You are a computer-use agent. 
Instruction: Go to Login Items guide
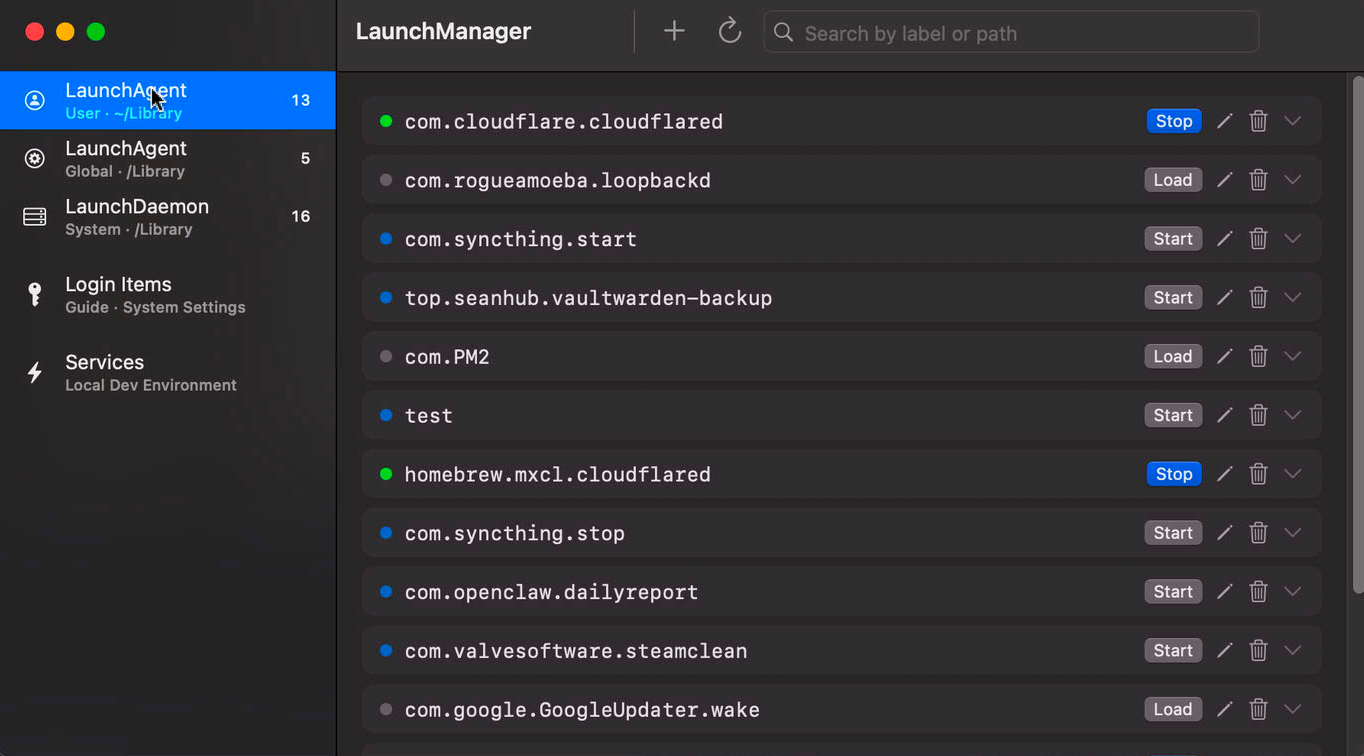168,294
